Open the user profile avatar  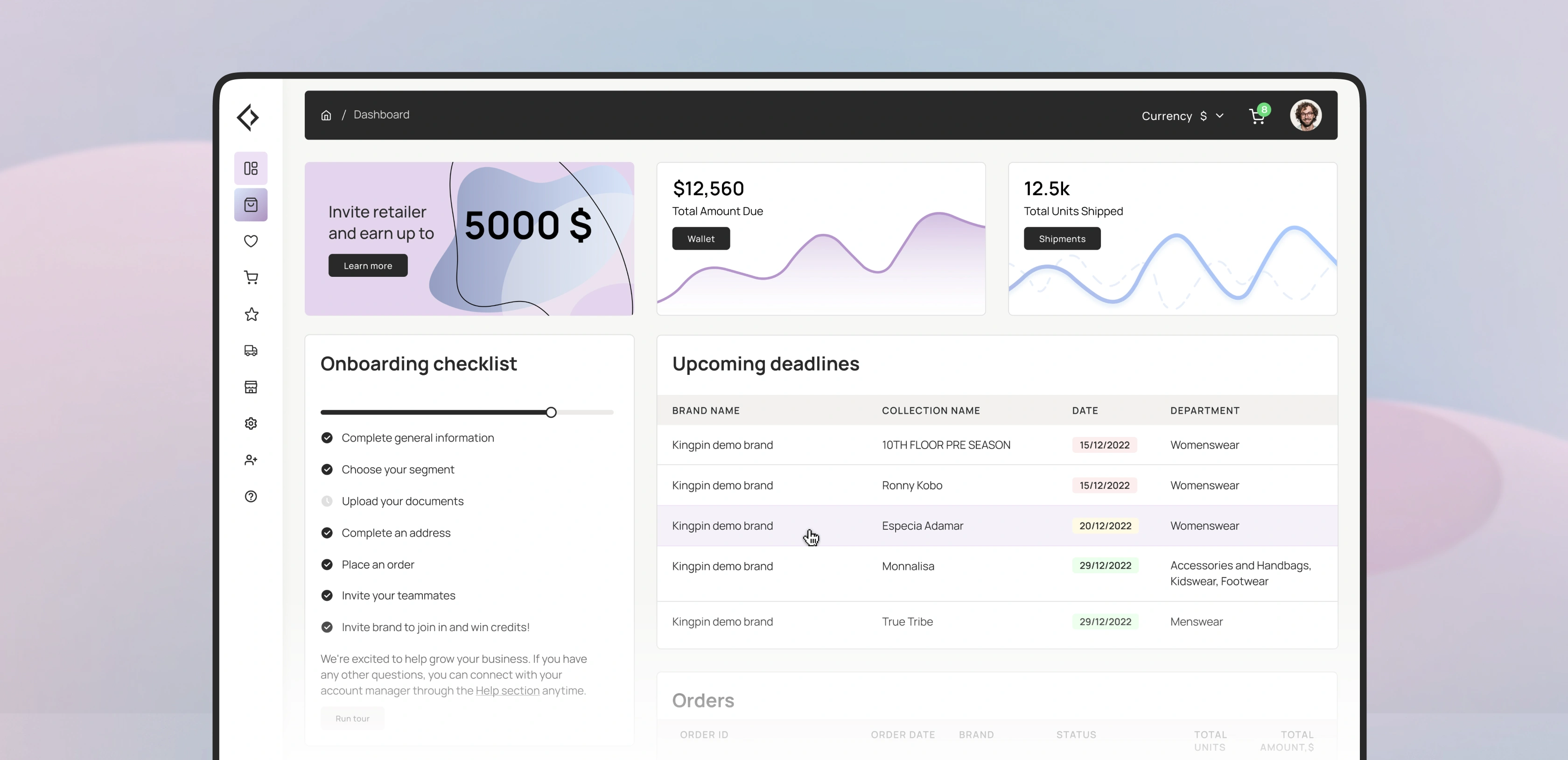[x=1306, y=115]
